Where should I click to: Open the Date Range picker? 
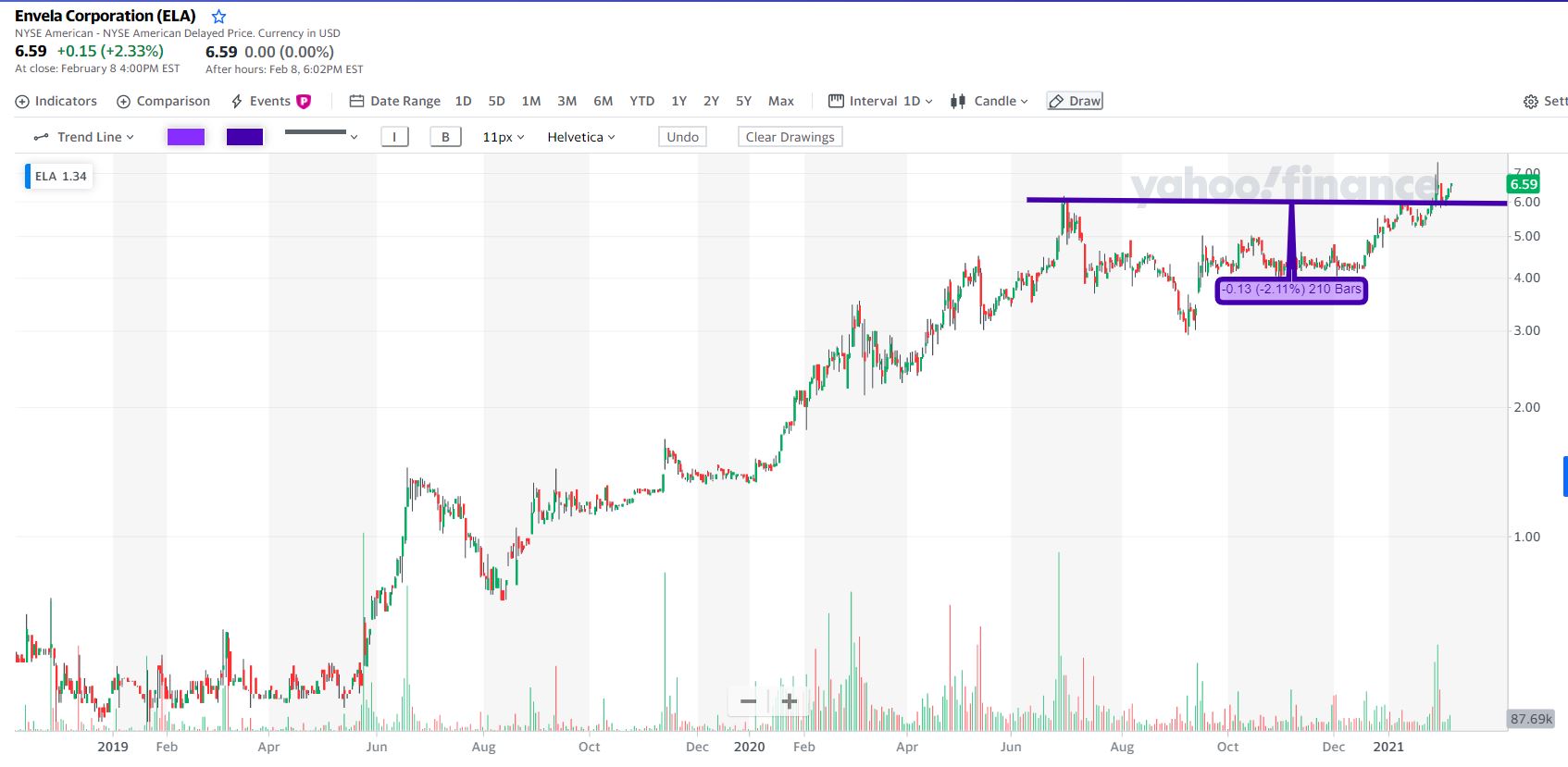395,101
